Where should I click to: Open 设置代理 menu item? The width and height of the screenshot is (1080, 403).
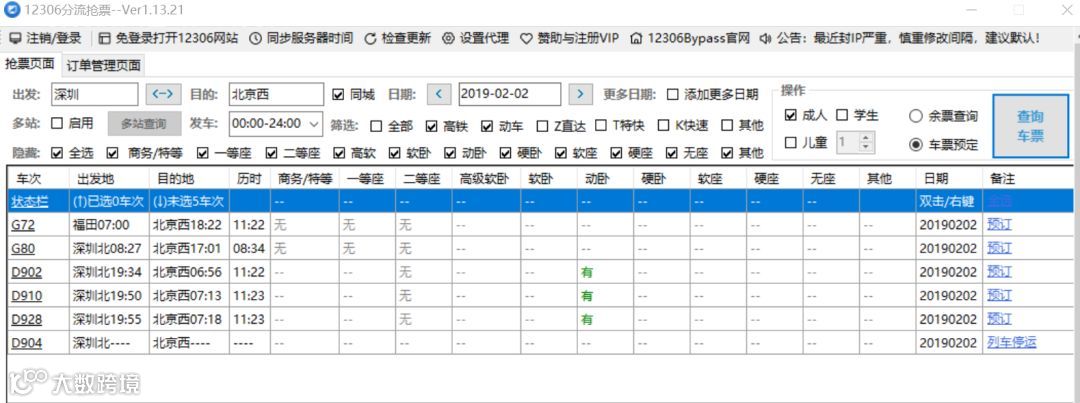[476, 38]
